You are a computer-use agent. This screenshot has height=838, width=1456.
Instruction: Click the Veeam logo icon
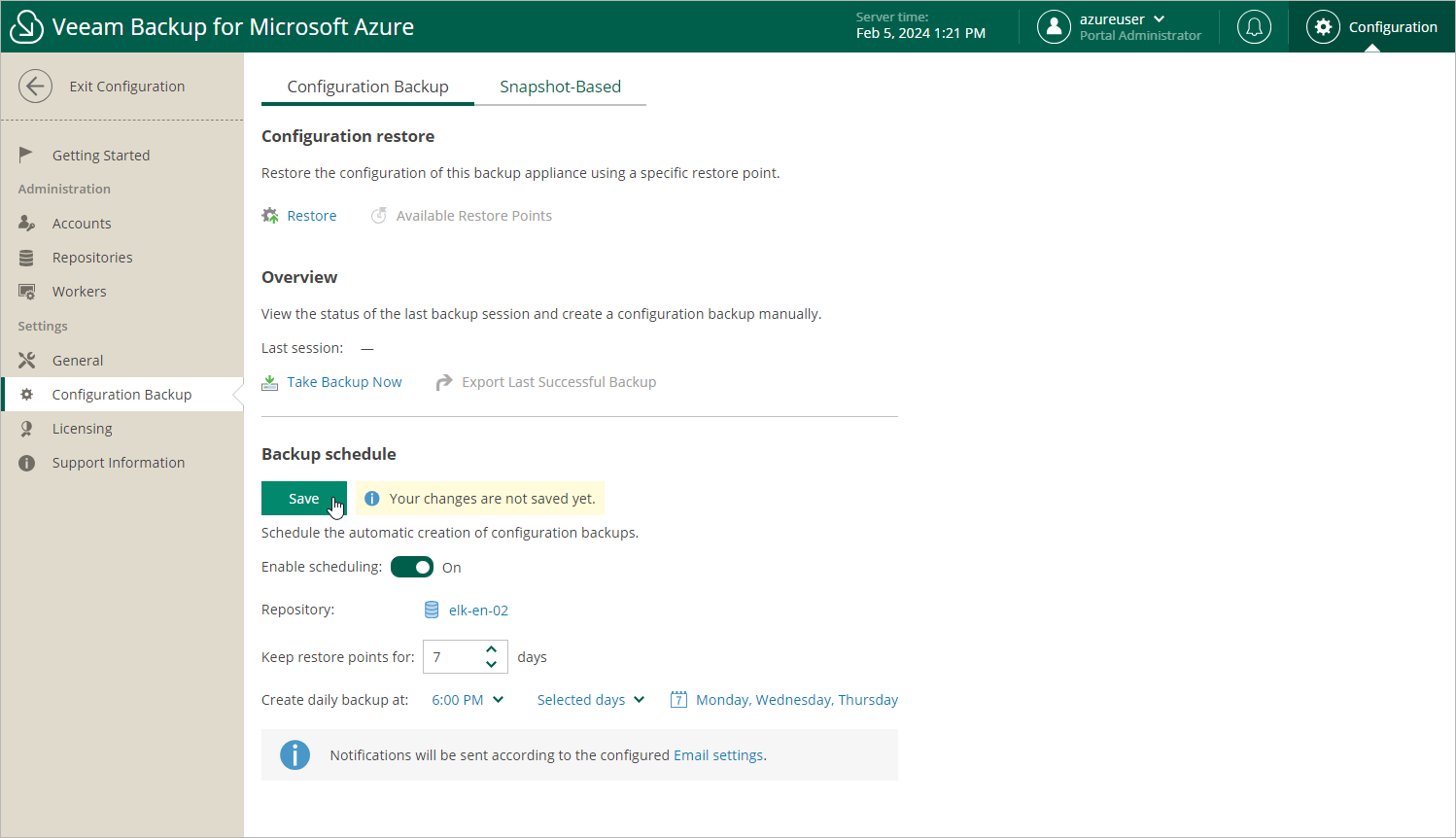(26, 27)
